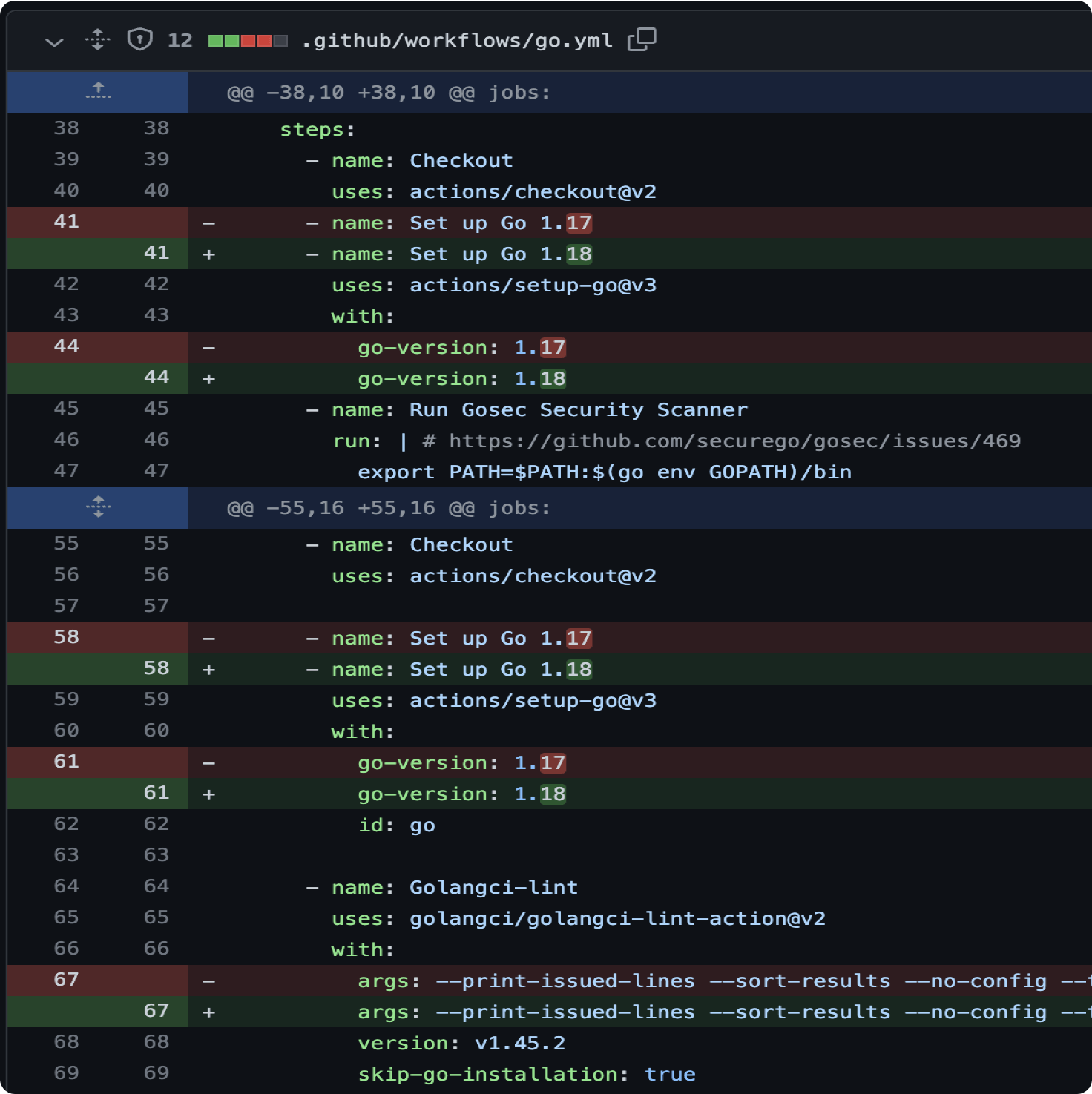Click 'with:' on line 60
This screenshot has height=1094, width=1092.
(363, 732)
